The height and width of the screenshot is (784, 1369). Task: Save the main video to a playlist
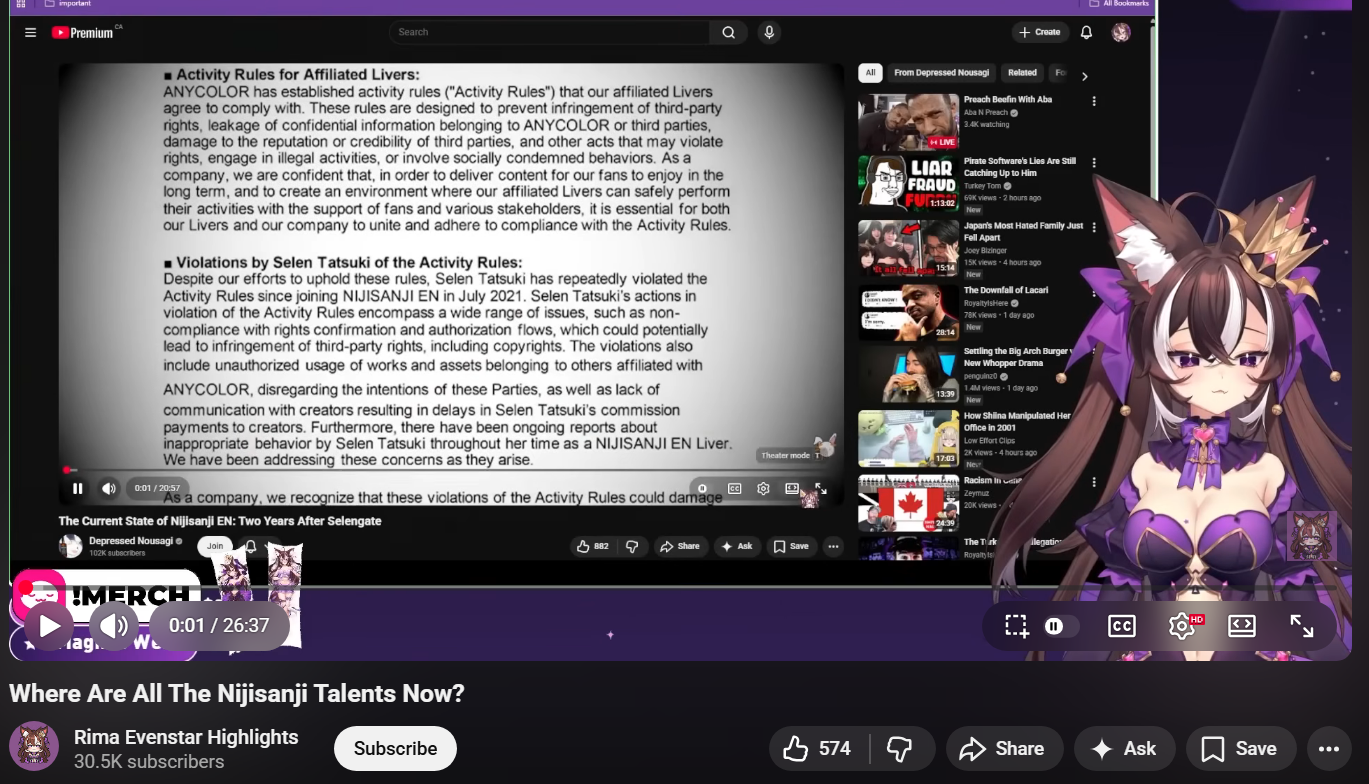pos(1240,748)
